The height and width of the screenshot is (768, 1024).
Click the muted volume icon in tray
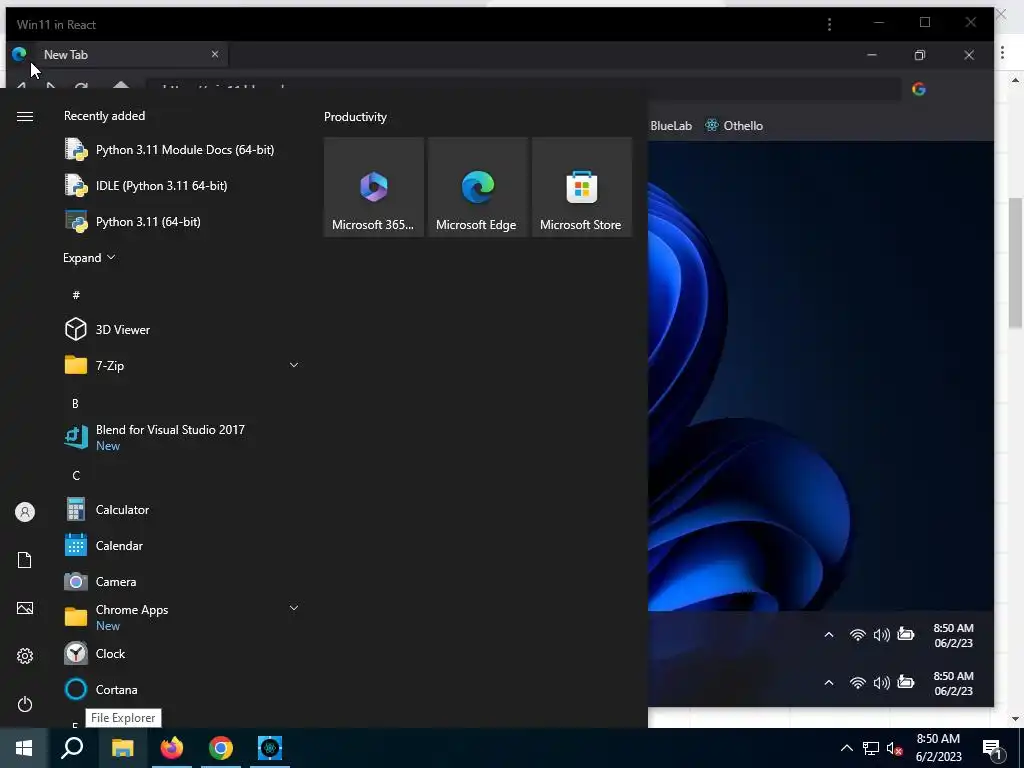[x=895, y=748]
